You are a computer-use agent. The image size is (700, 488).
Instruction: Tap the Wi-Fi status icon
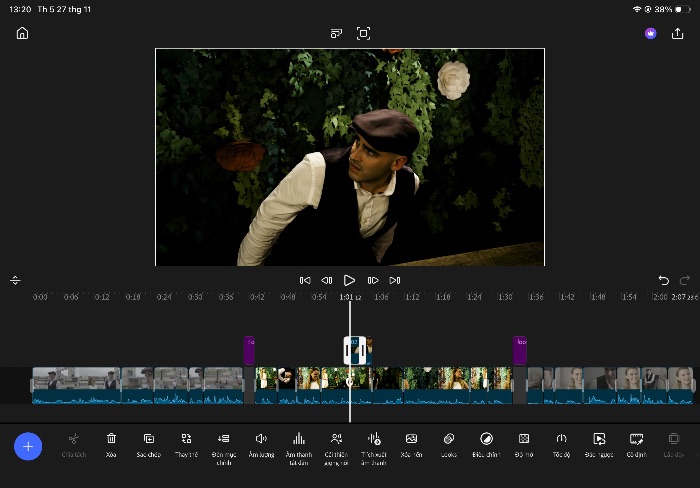point(637,9)
